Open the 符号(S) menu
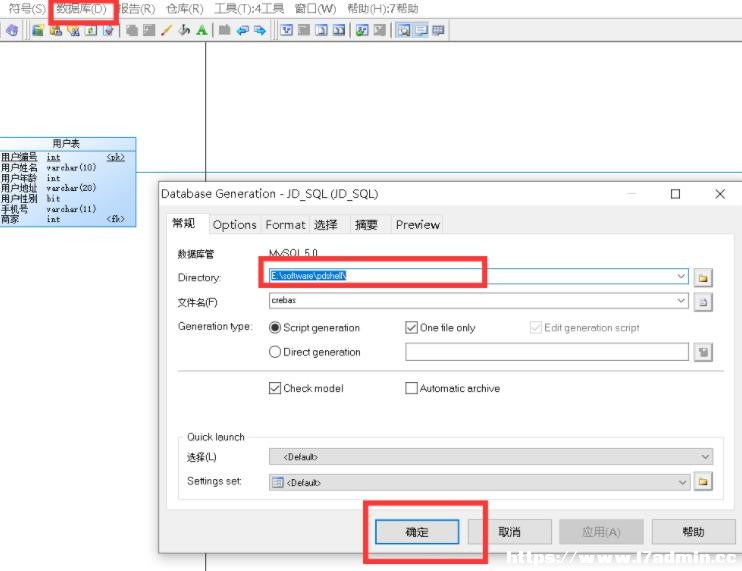The height and width of the screenshot is (571, 742). pyautogui.click(x=26, y=9)
